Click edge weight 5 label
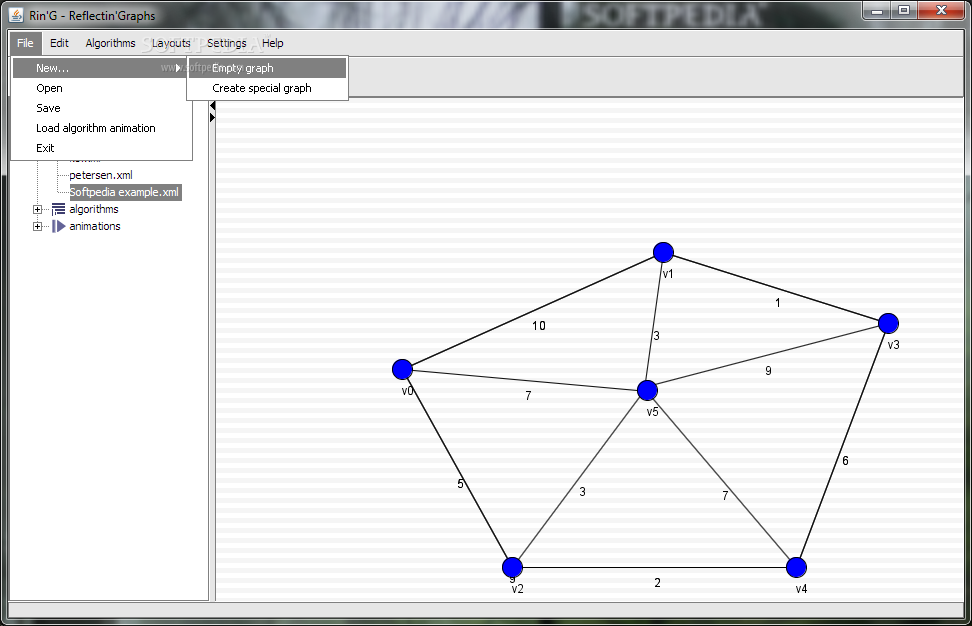The image size is (972, 626). pyautogui.click(x=460, y=484)
